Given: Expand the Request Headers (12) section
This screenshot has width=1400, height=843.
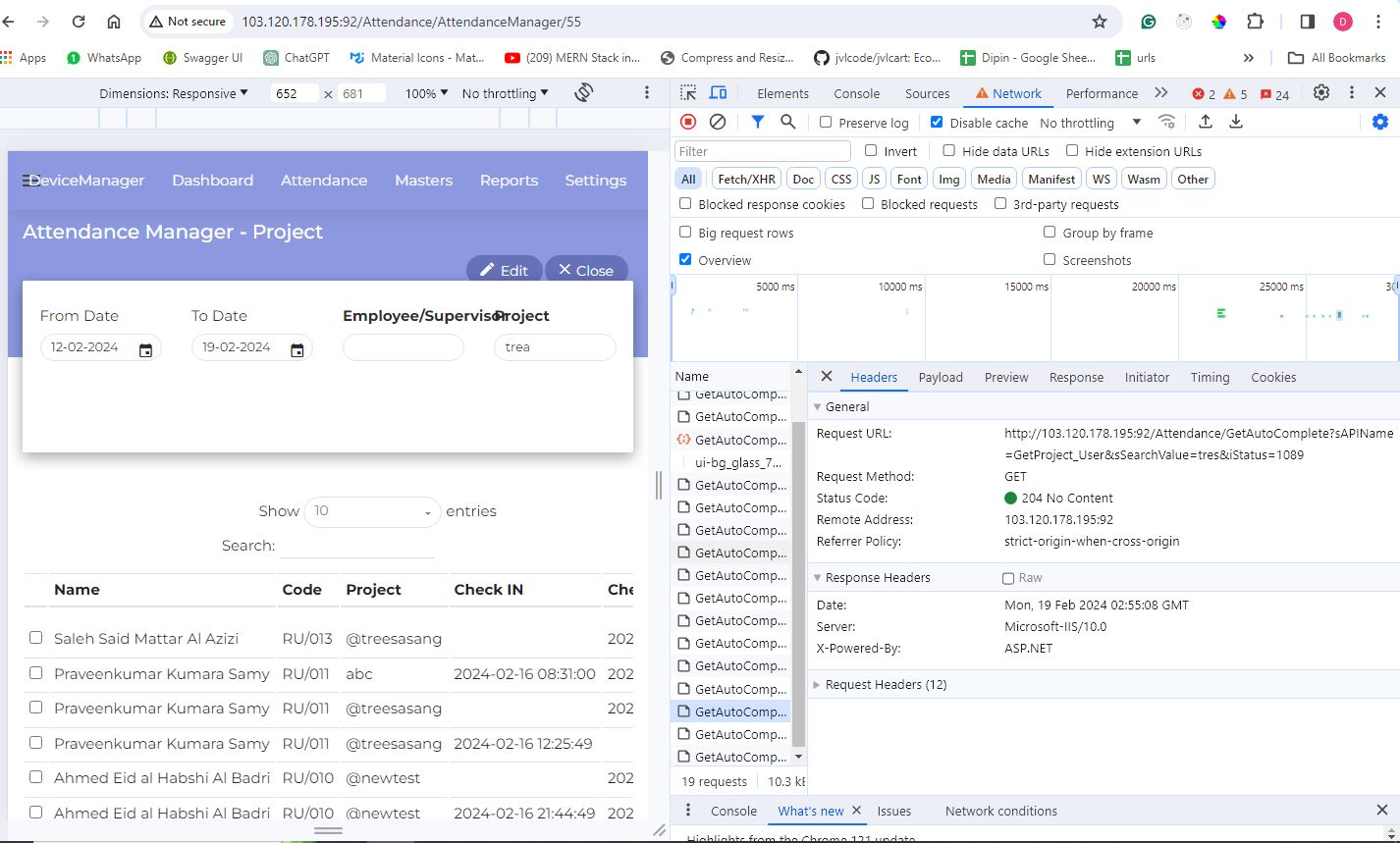Looking at the screenshot, I should (x=885, y=684).
